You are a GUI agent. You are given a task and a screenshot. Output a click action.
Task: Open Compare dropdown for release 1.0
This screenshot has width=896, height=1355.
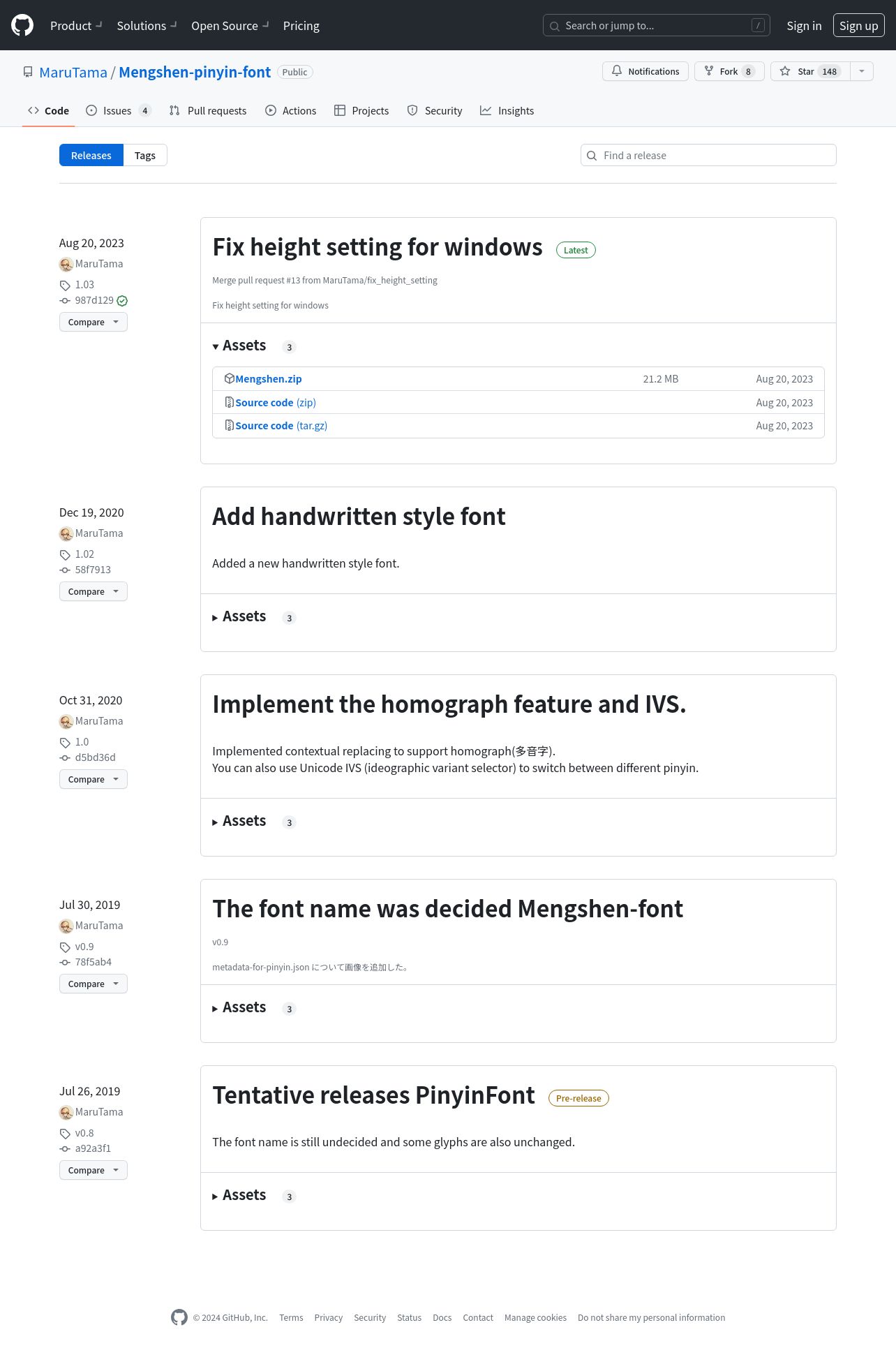94,779
